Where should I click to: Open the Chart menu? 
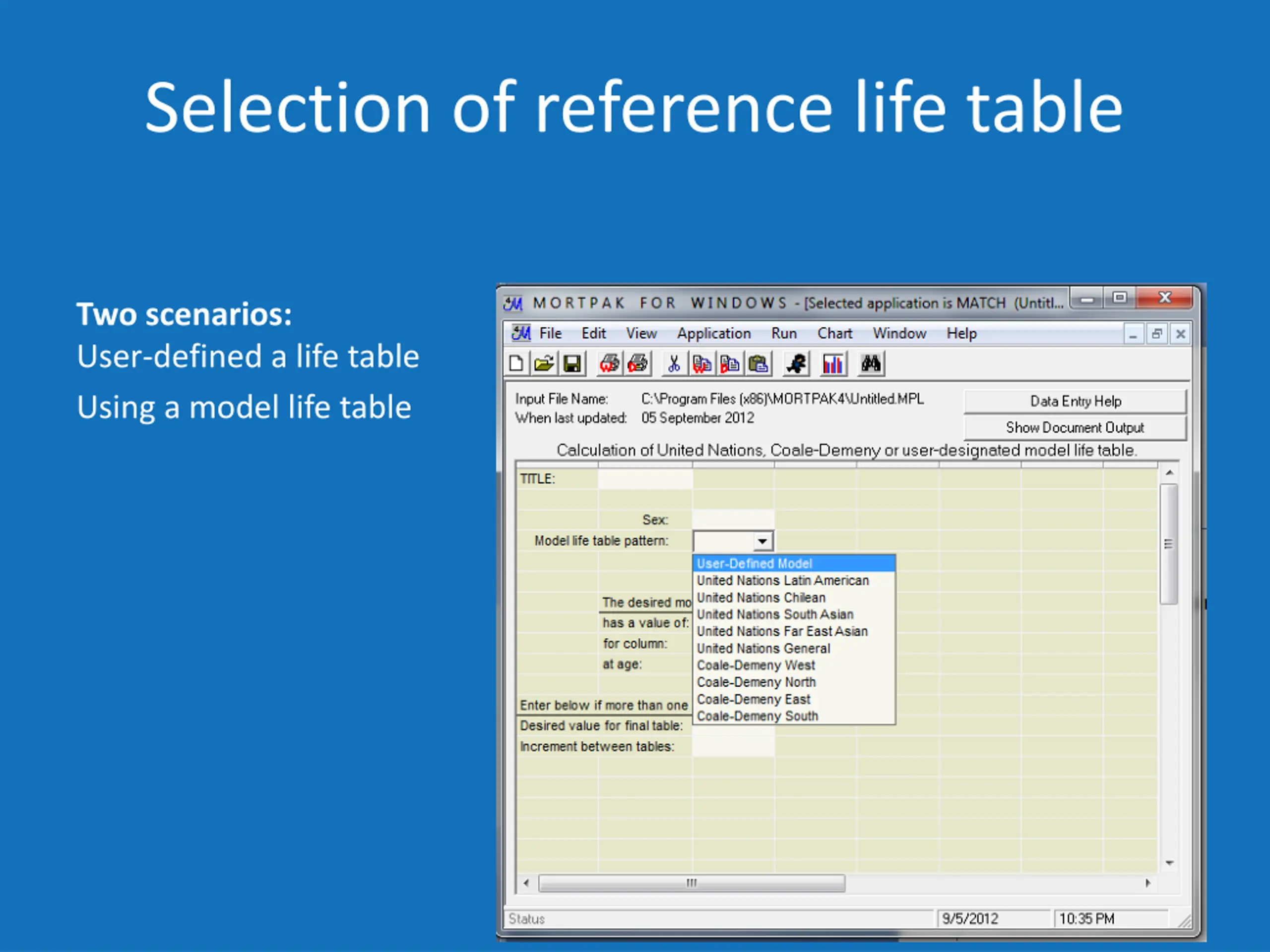click(834, 333)
